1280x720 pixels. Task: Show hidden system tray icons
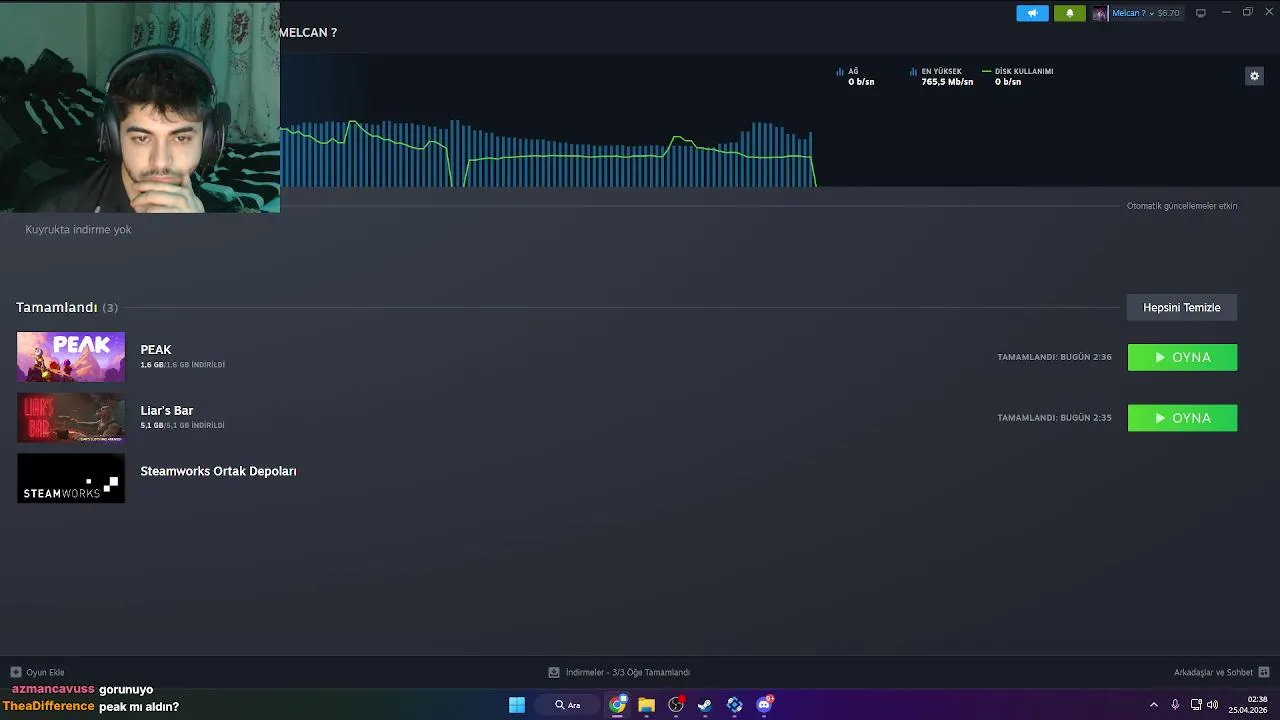(1153, 705)
